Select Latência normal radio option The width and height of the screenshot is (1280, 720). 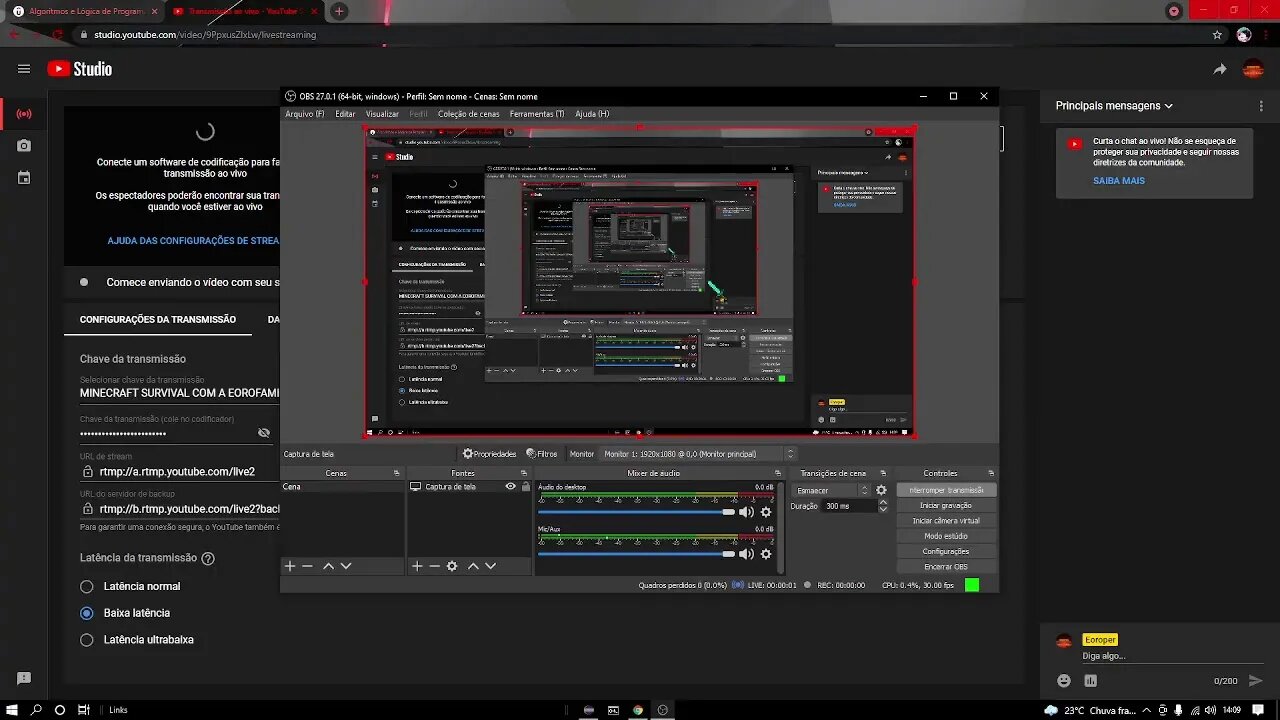pos(86,586)
